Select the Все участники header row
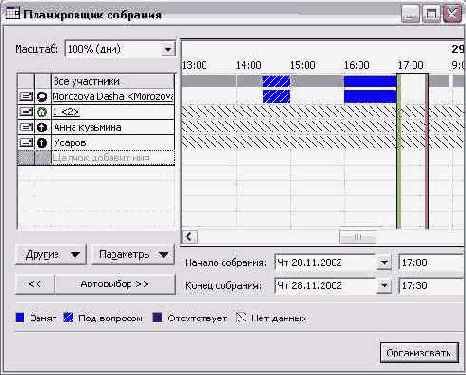The width and height of the screenshot is (466, 375). (x=113, y=81)
